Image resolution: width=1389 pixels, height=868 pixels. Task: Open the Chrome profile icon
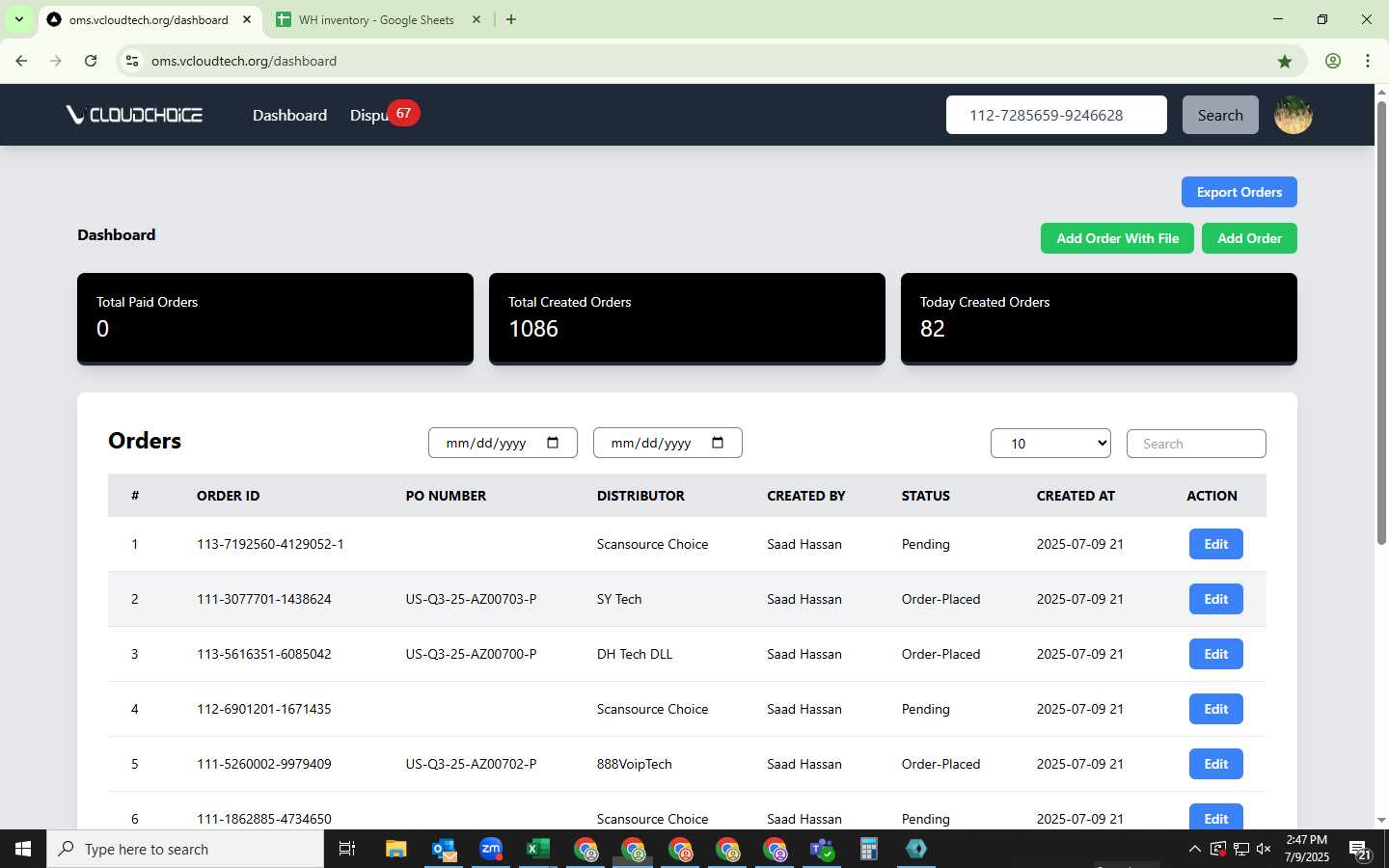1333,61
